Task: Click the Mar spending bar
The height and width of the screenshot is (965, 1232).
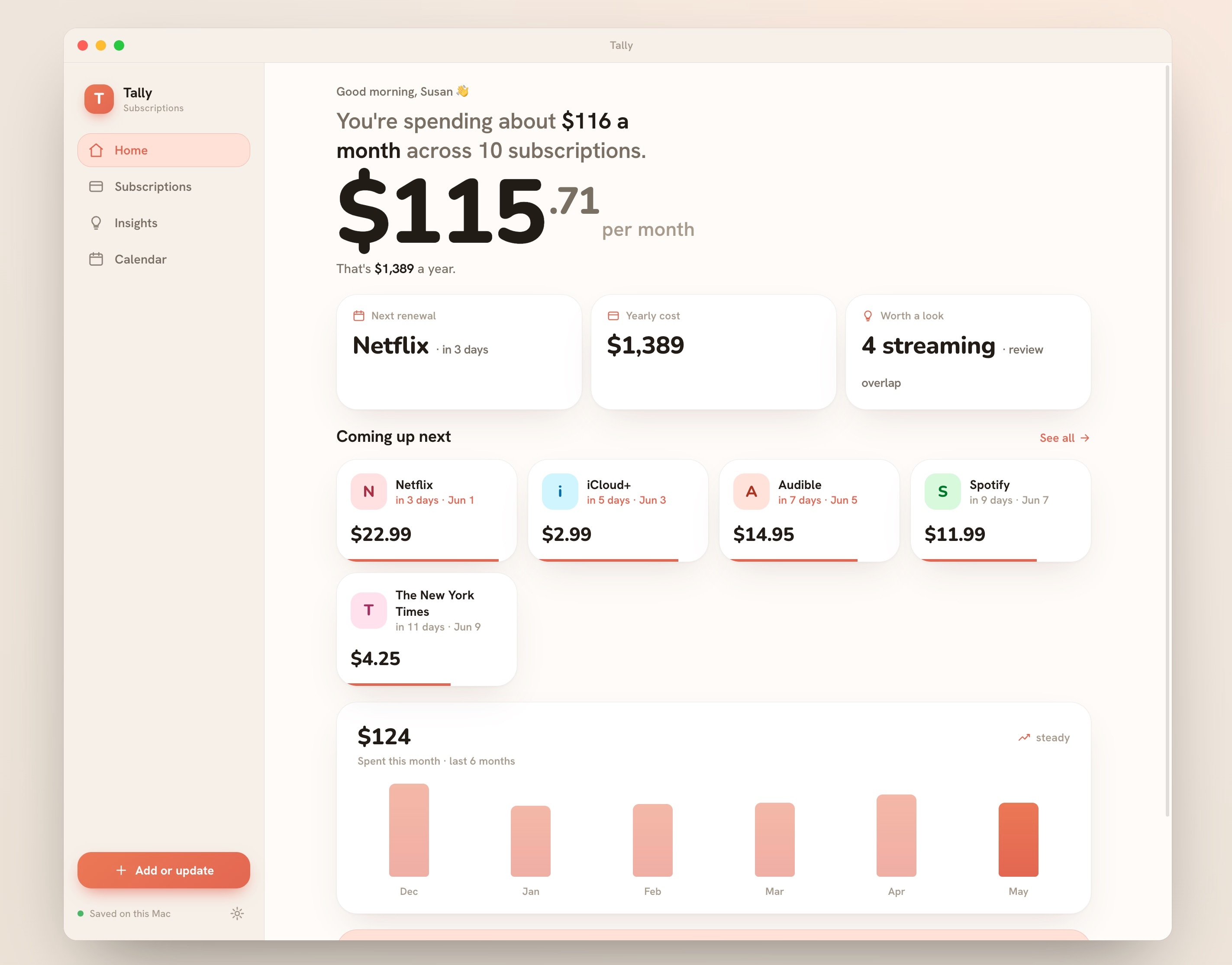Action: [775, 840]
